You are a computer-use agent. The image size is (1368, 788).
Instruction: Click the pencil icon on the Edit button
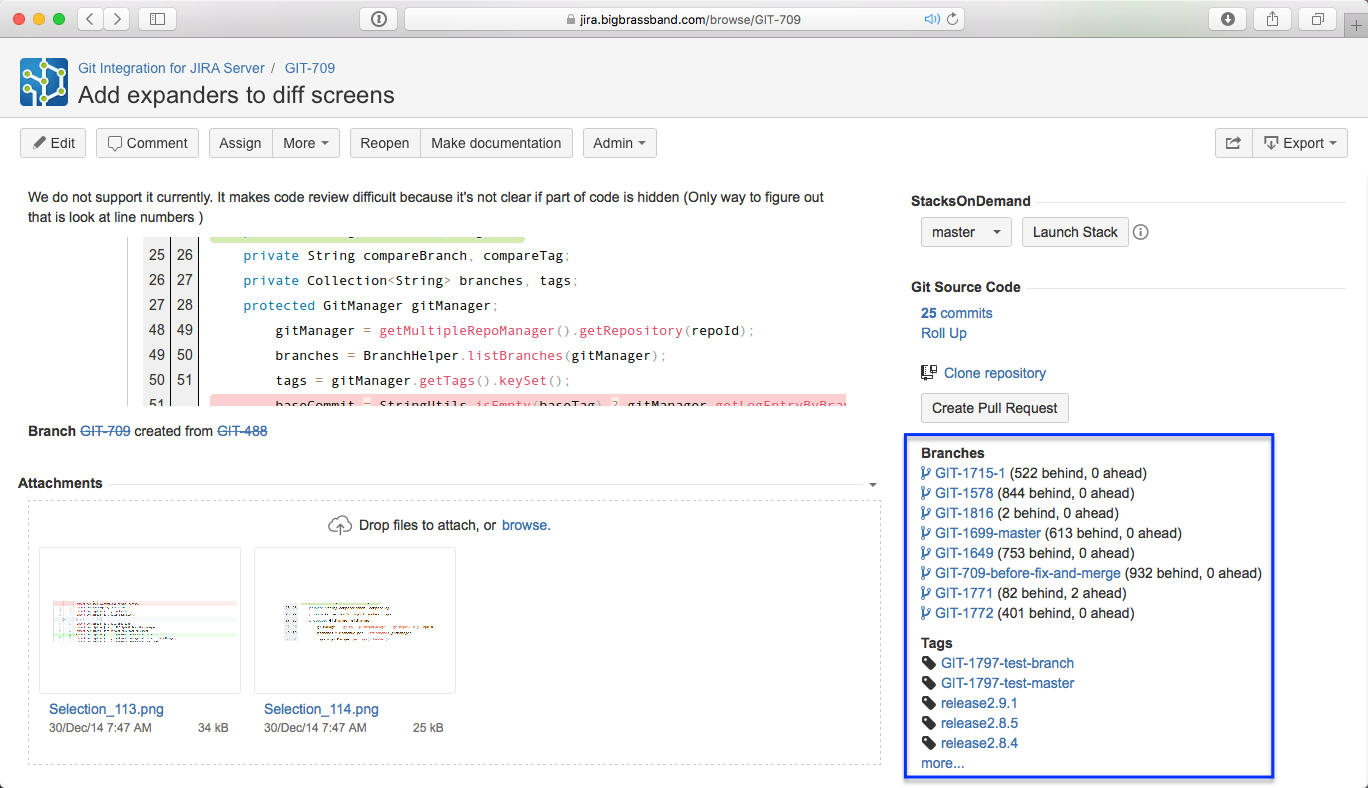pos(38,142)
